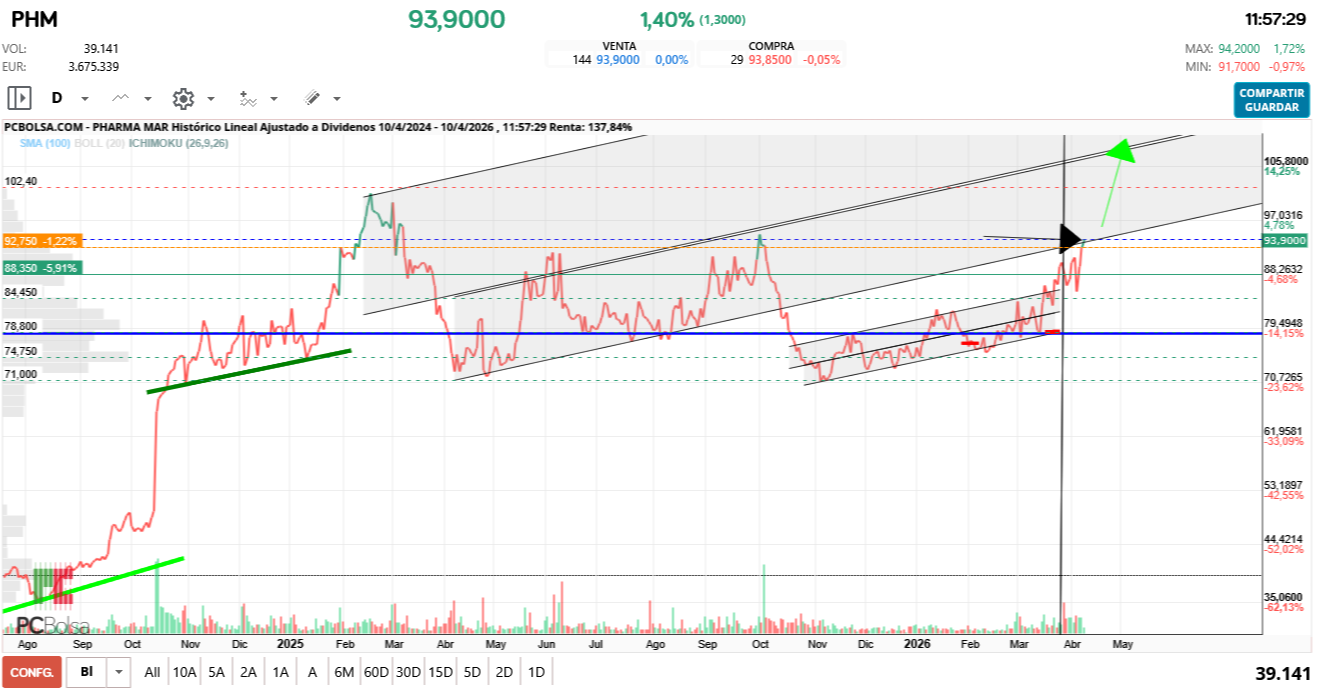The height and width of the screenshot is (693, 1325).
Task: Select the drawing pencil tool icon
Action: point(312,98)
